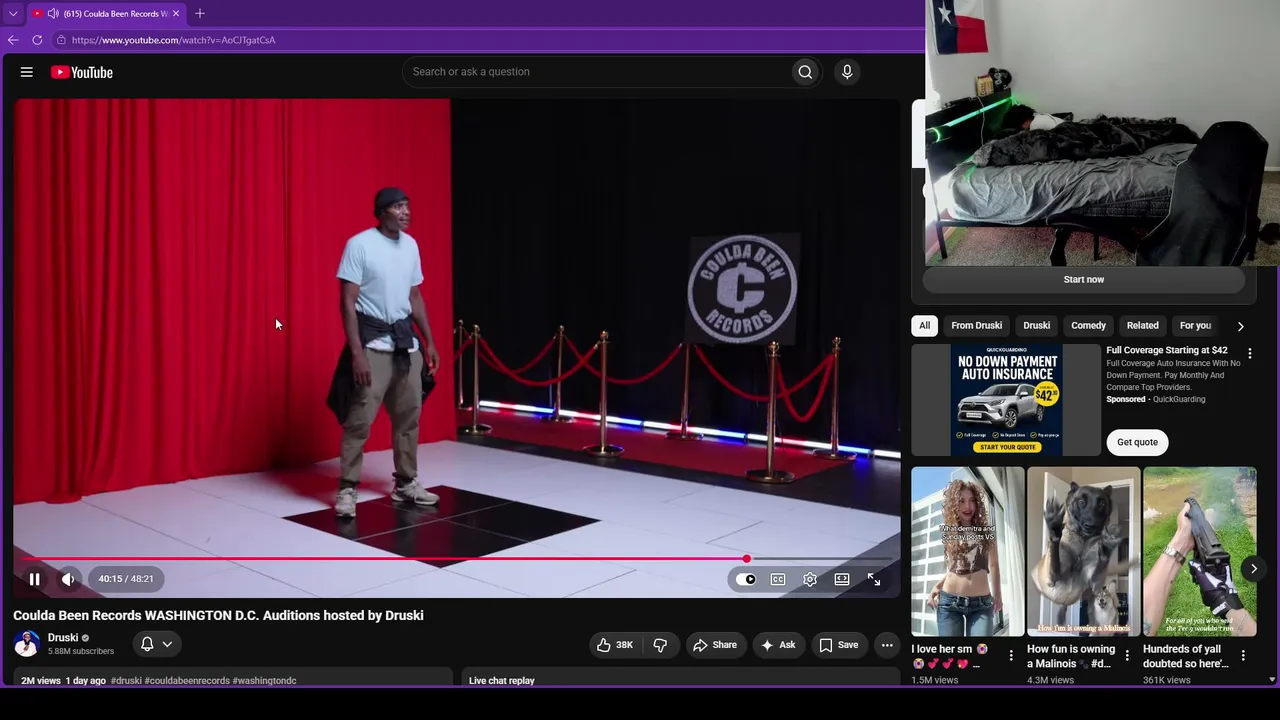
Task: Click the #couldabeenrecords hashtag
Action: [x=187, y=681]
